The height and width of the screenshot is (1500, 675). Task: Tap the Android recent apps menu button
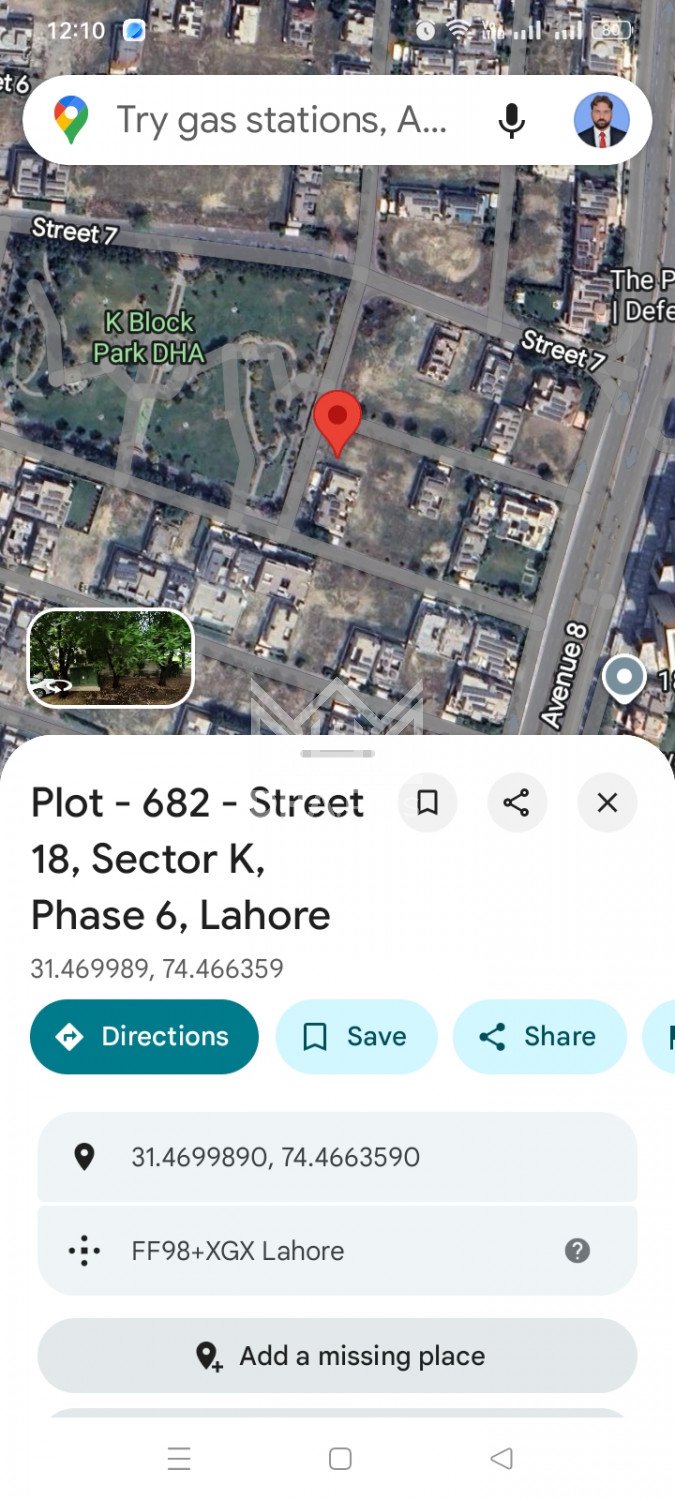click(179, 1458)
